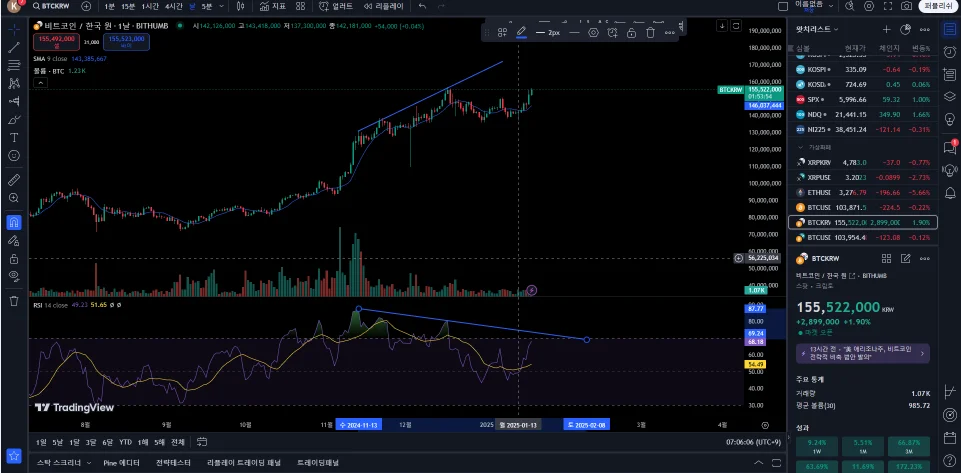Open chart settings hexagon icon in top bar
Screen dimensions: 961x473
pos(868,6)
